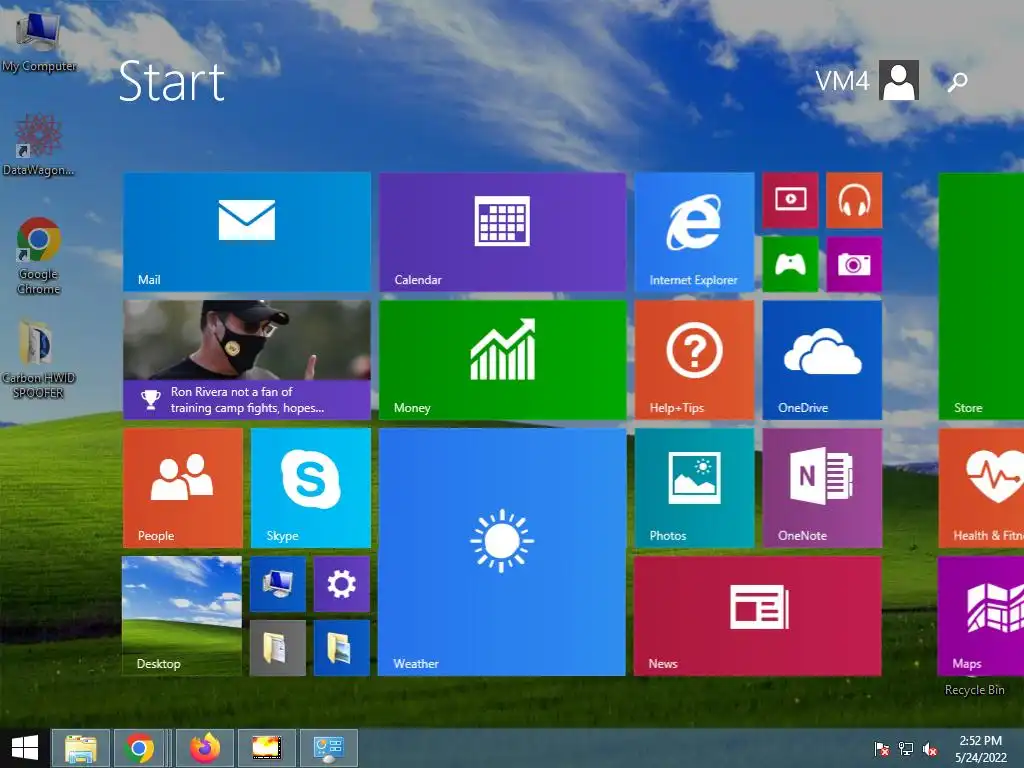1024x768 pixels.
Task: Open the Calendar tile
Action: coord(502,232)
